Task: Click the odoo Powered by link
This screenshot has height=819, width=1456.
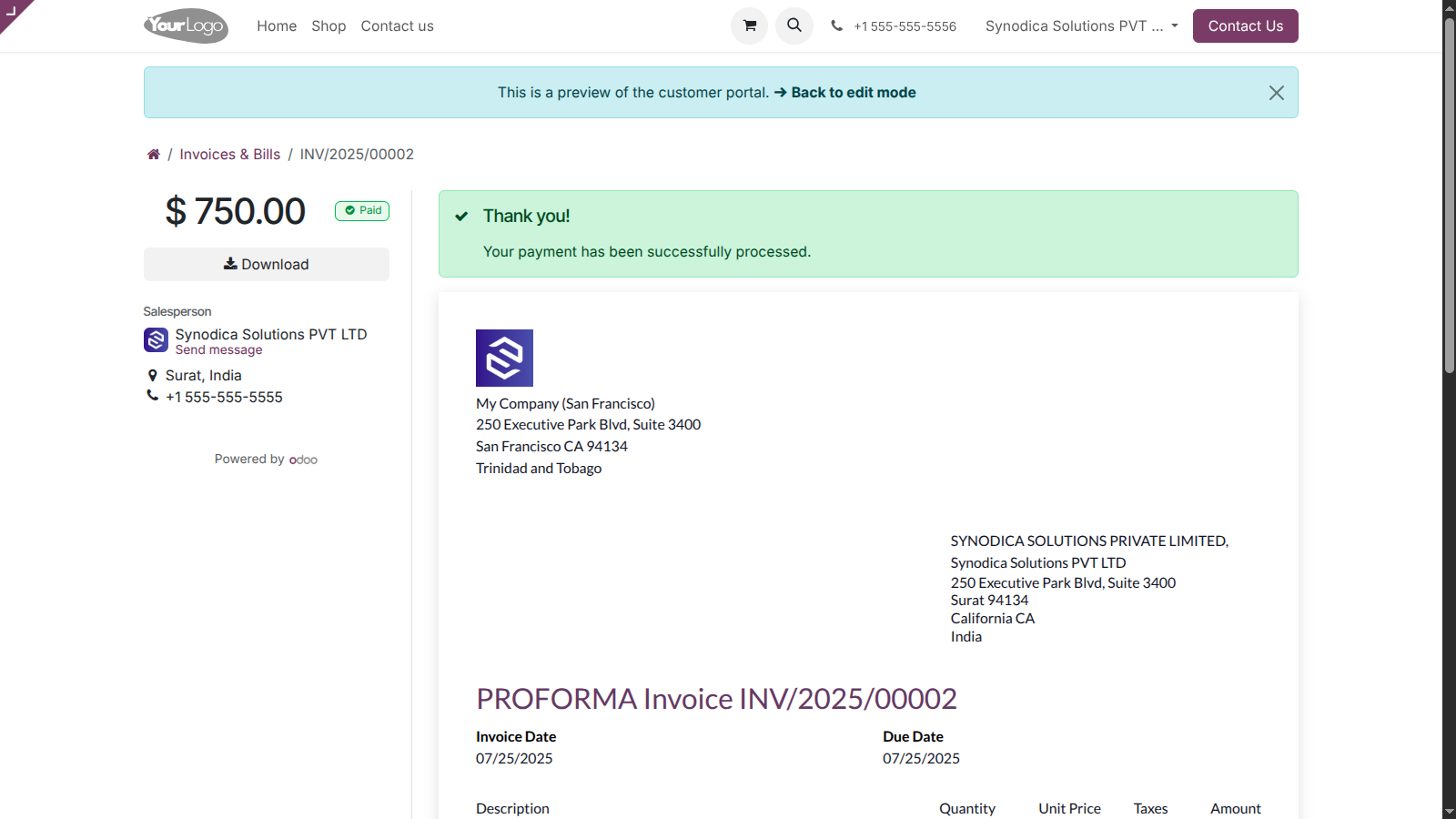Action: coord(303,460)
